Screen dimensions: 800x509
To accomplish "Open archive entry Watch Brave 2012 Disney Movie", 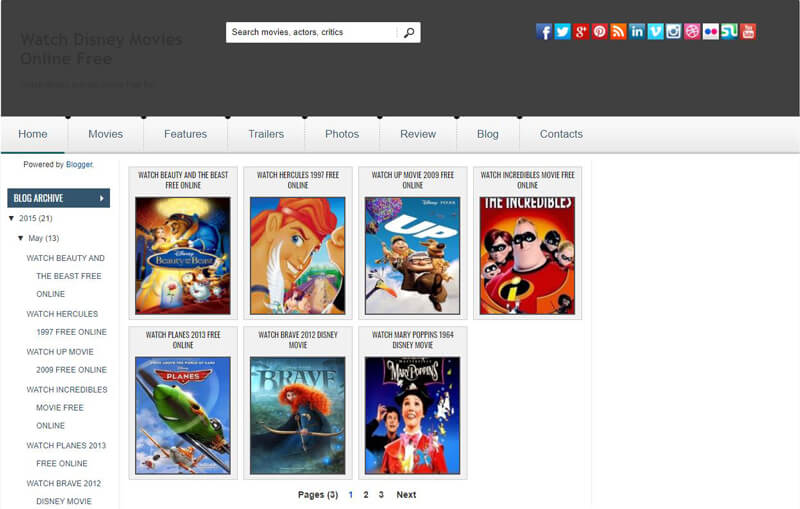I will click(x=63, y=492).
